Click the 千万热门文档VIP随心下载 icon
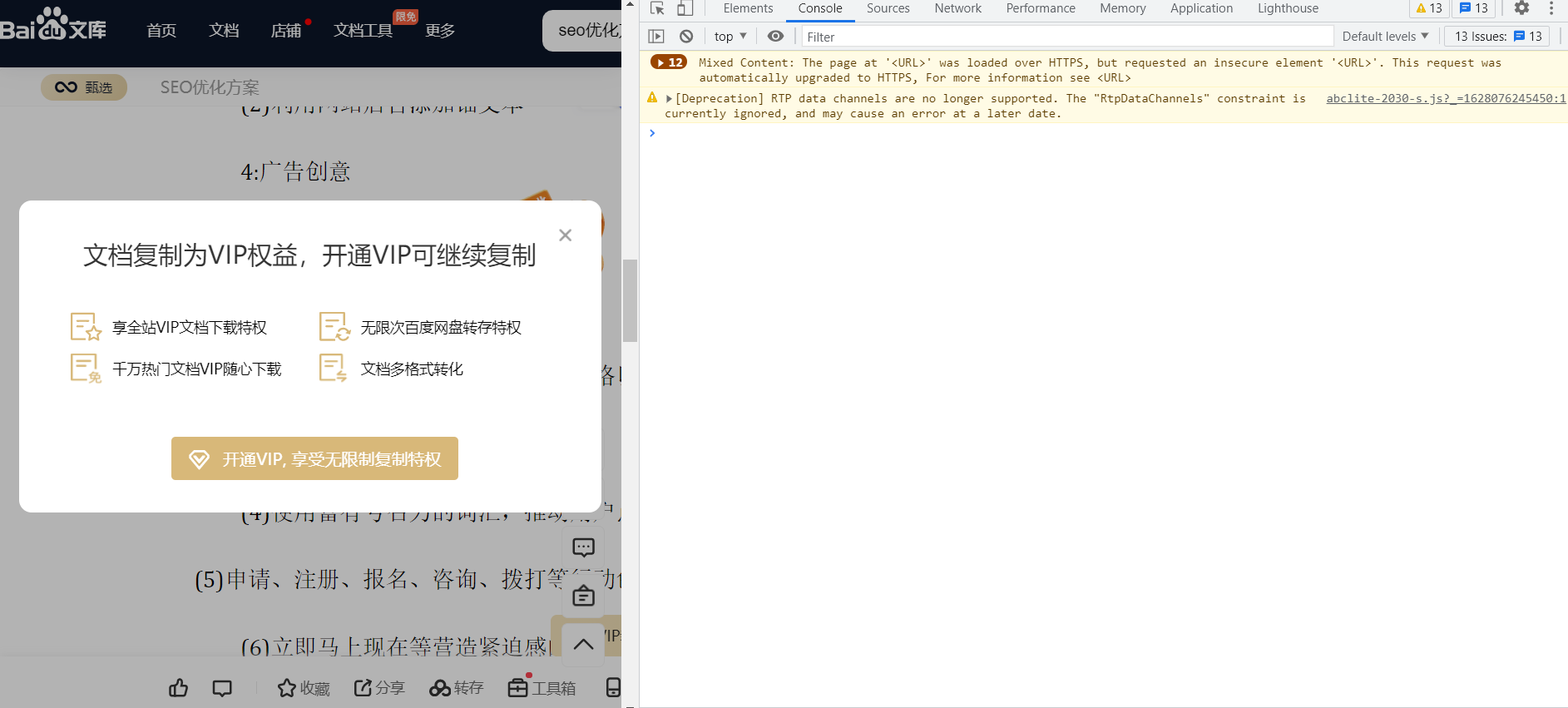This screenshot has height=708, width=1568. pos(86,368)
